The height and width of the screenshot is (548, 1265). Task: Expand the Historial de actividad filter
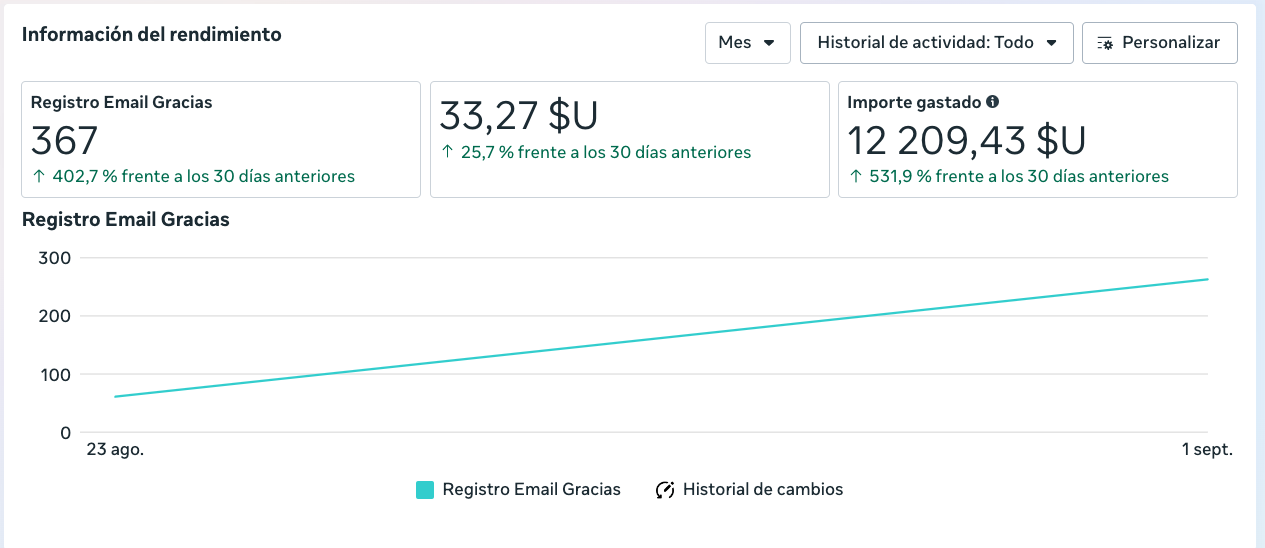click(x=936, y=43)
